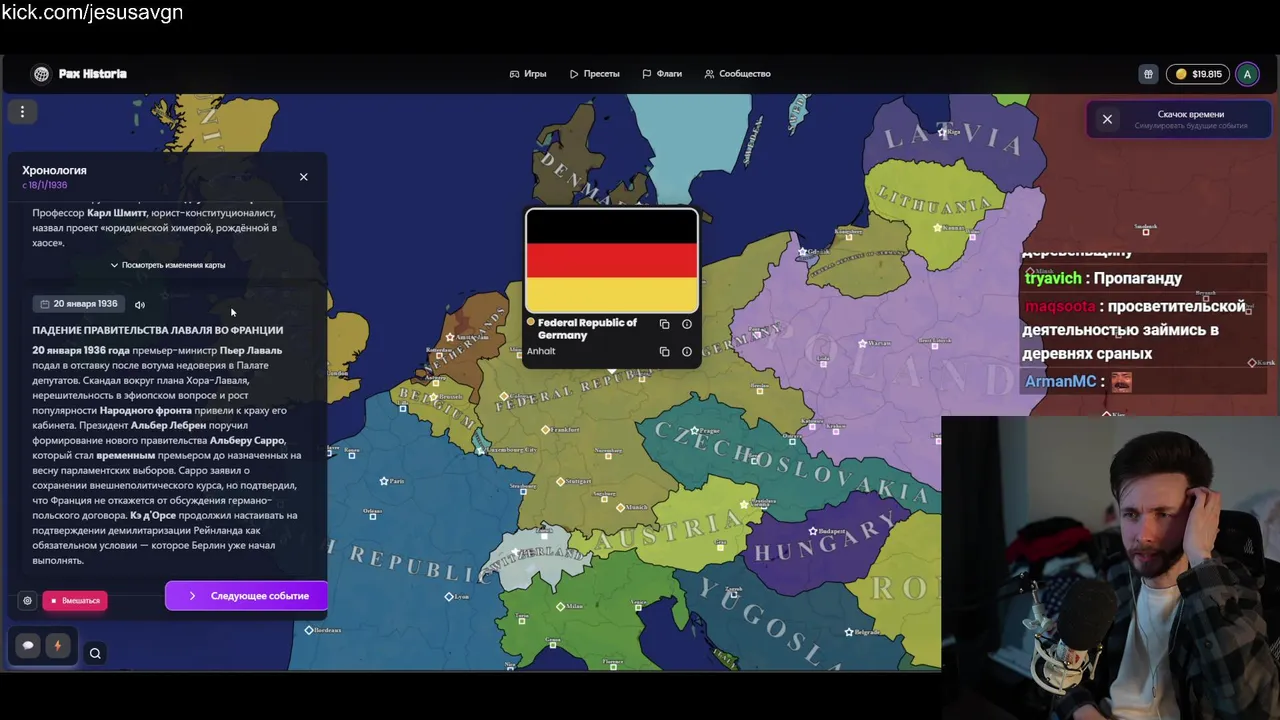1280x720 pixels.
Task: Click the Germany flag thumbnail
Action: [x=612, y=262]
